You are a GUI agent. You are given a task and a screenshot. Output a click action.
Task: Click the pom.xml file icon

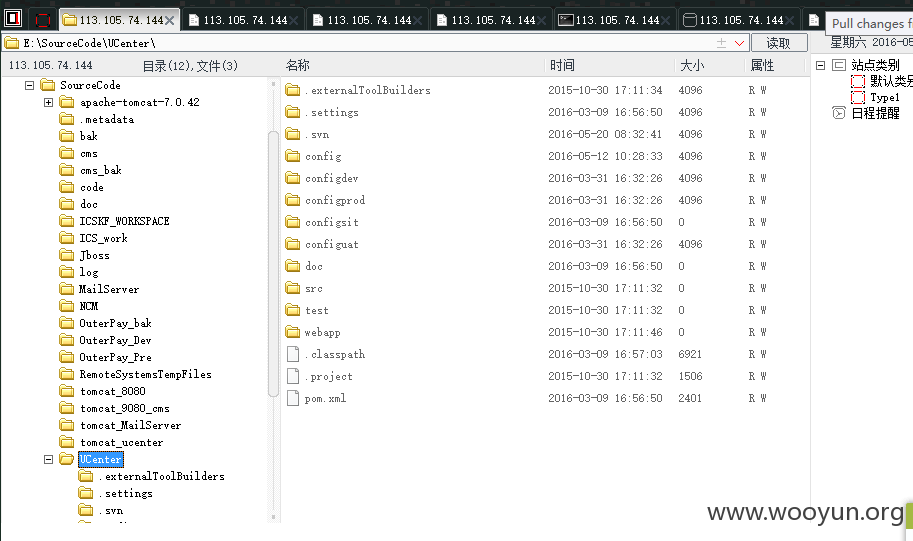(x=293, y=398)
